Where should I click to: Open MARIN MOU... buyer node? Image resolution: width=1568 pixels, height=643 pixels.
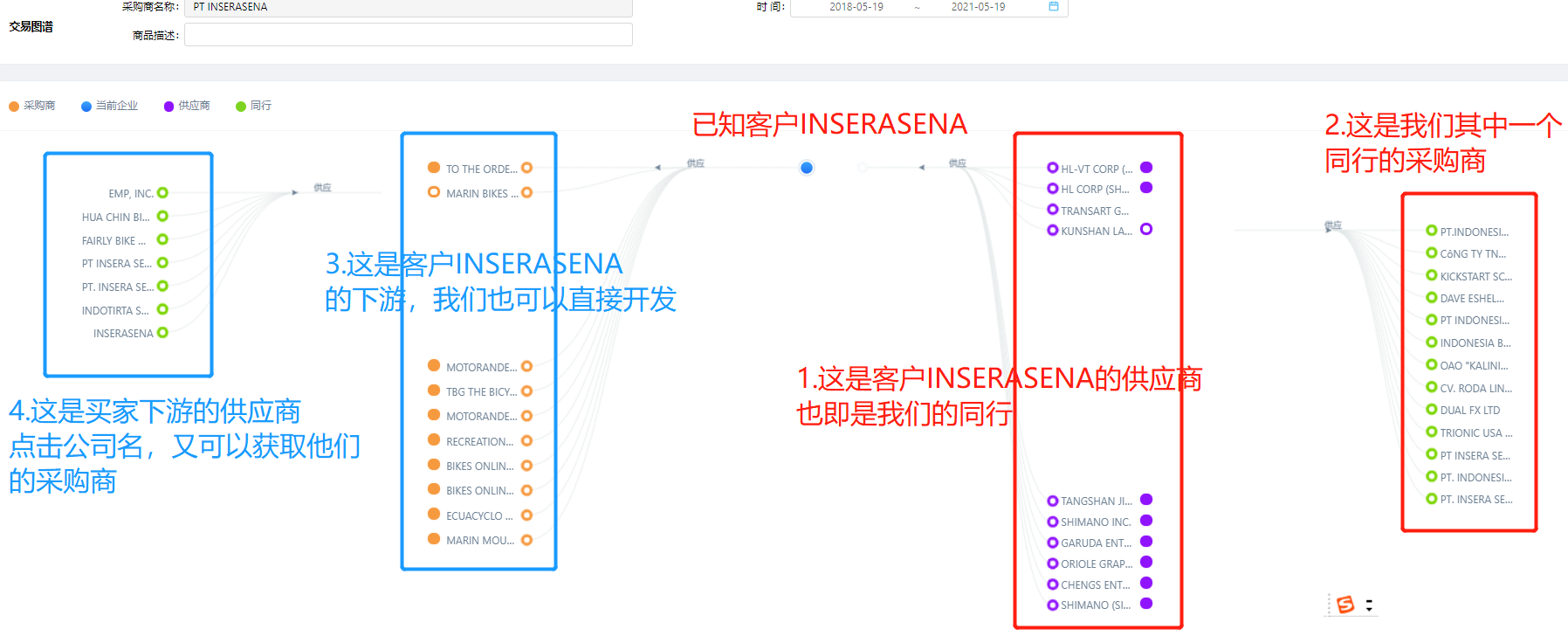434,539
